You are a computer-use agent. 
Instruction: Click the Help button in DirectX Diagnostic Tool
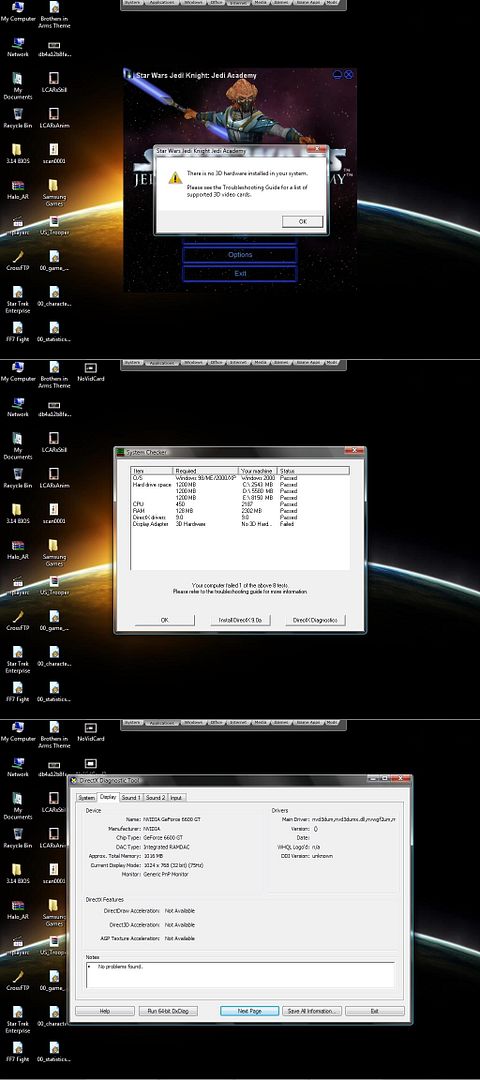[105, 1011]
